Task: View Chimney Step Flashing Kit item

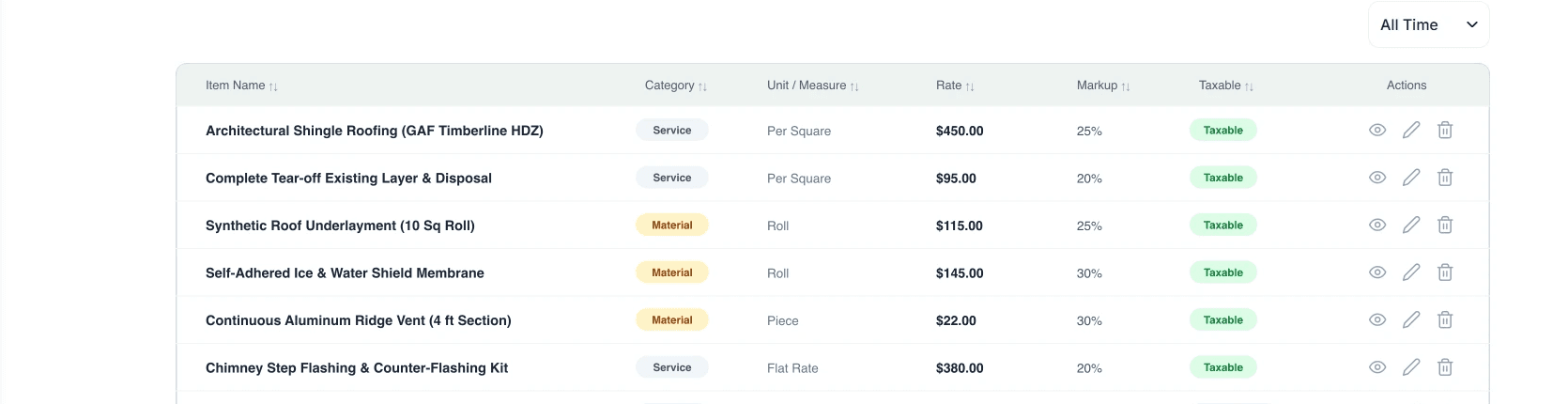Action: click(1377, 367)
